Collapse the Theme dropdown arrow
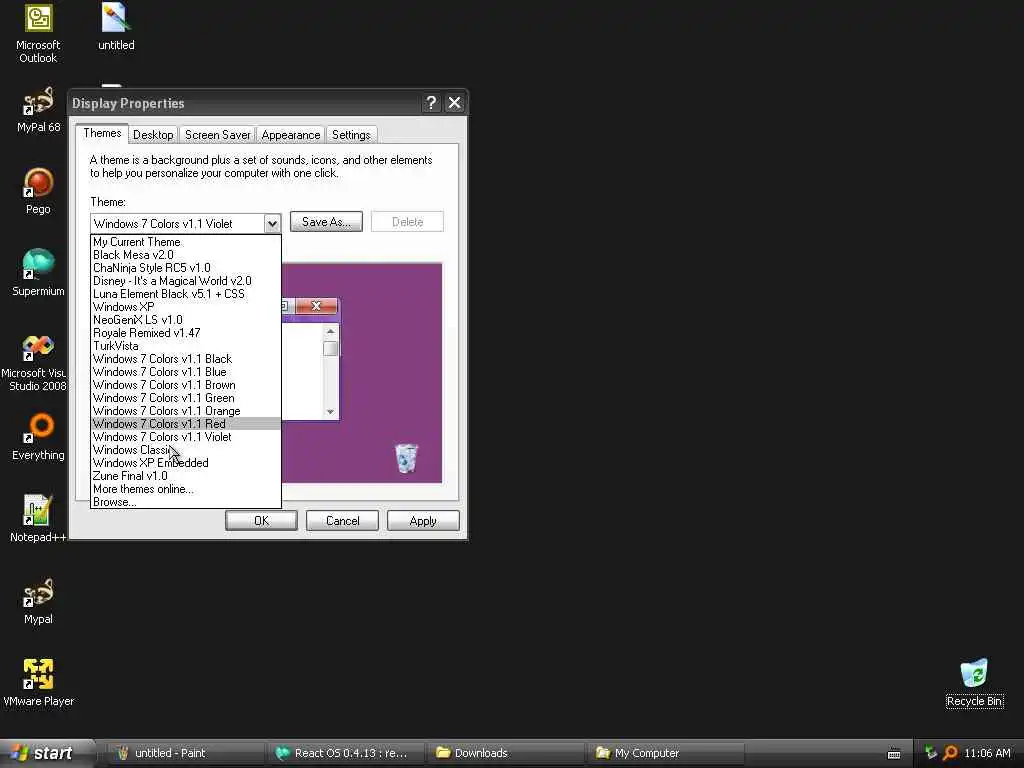The width and height of the screenshot is (1024, 768). pyautogui.click(x=272, y=223)
